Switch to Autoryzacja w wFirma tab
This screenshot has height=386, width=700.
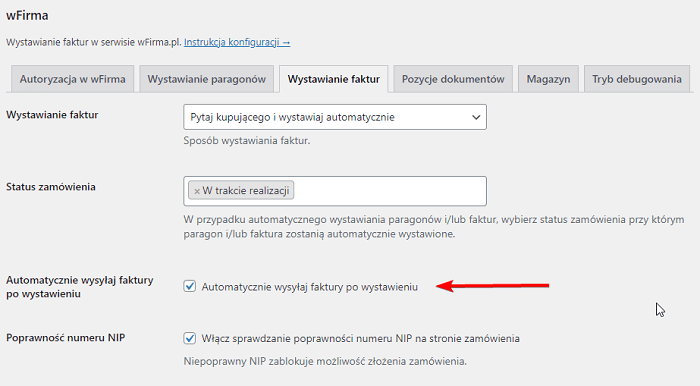tap(72, 79)
